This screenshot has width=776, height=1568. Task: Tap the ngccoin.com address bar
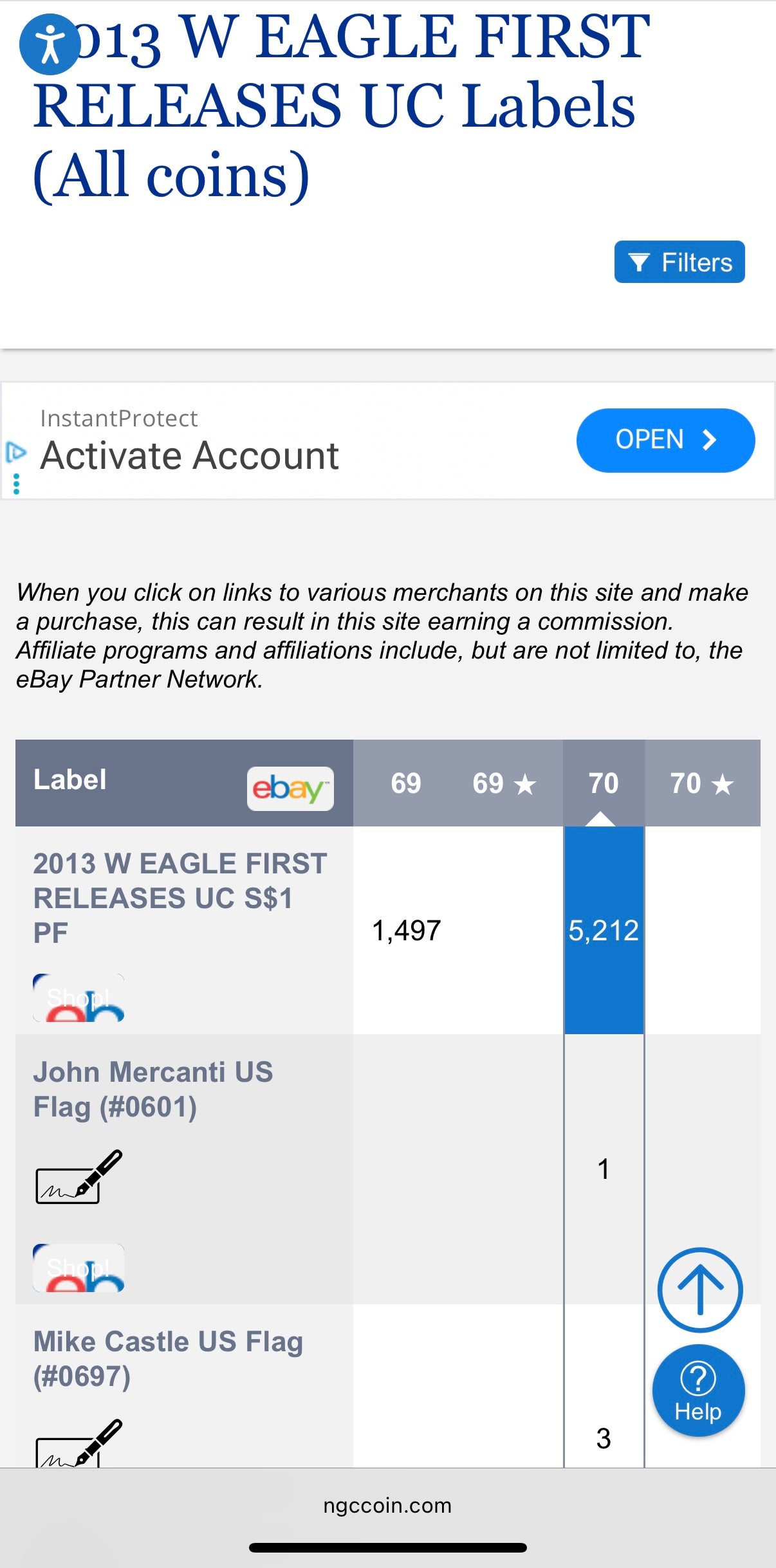[387, 1506]
